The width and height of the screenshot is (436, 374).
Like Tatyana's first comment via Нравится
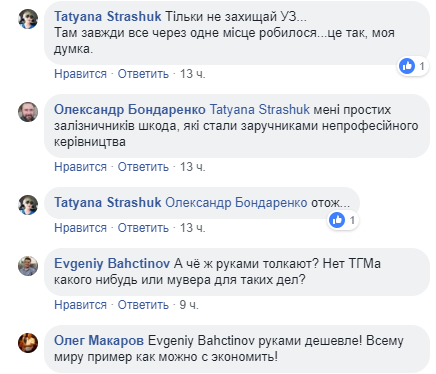80,74
